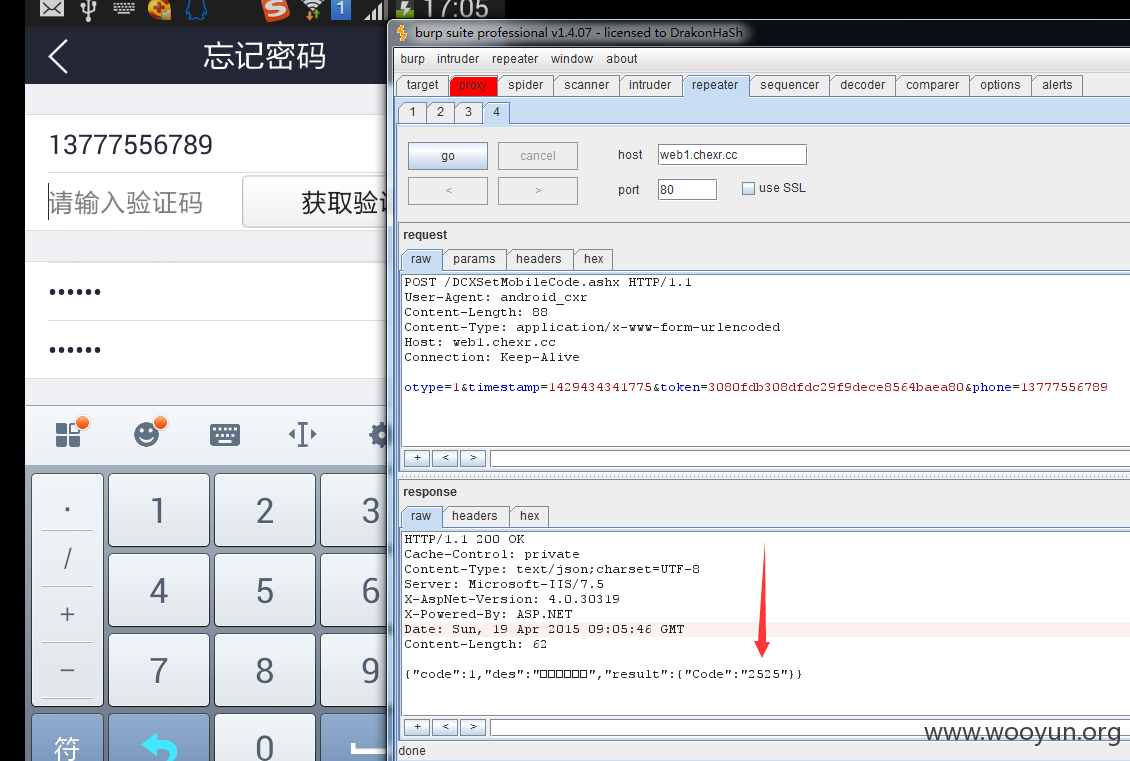Click the previous history < button beside go
Viewport: 1130px width, 761px height.
(x=448, y=191)
